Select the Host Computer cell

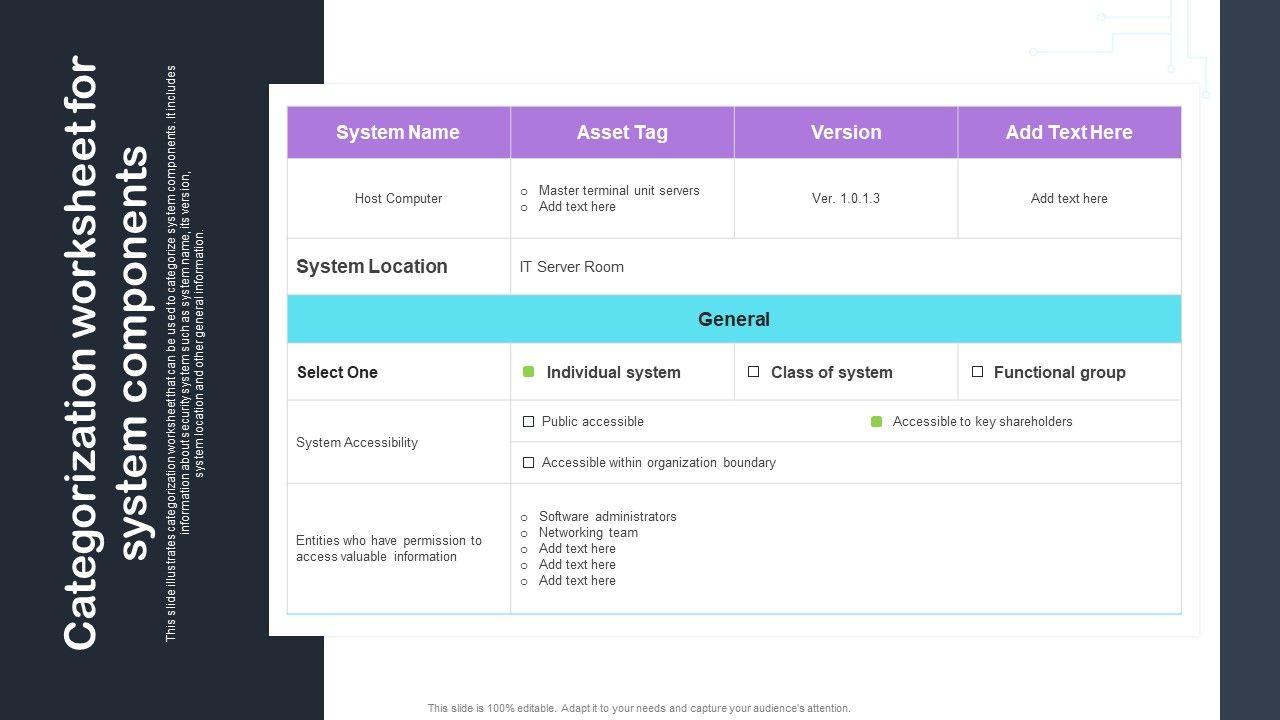pyautogui.click(x=398, y=198)
